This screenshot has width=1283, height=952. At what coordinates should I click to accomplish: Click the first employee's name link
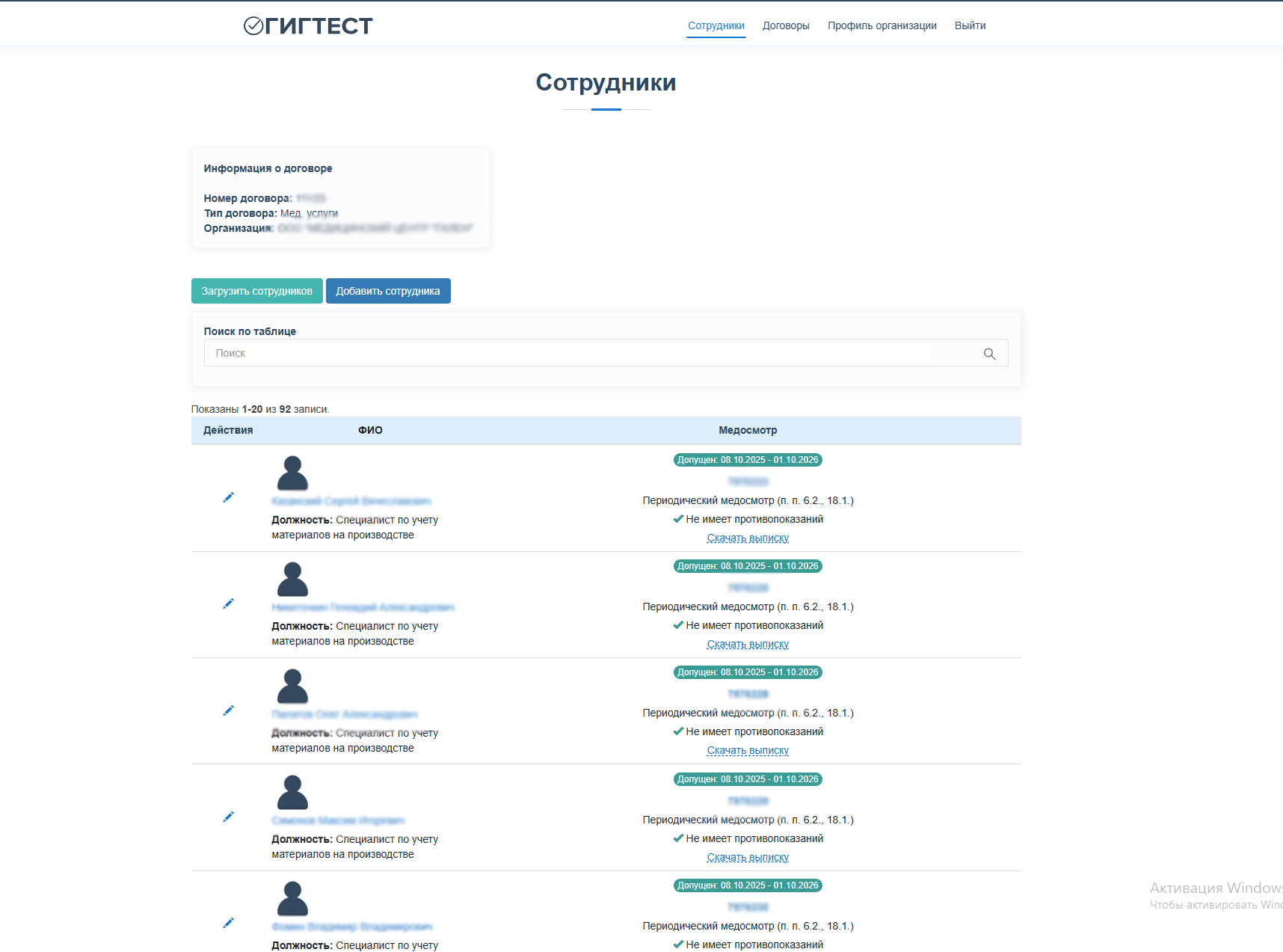(351, 501)
